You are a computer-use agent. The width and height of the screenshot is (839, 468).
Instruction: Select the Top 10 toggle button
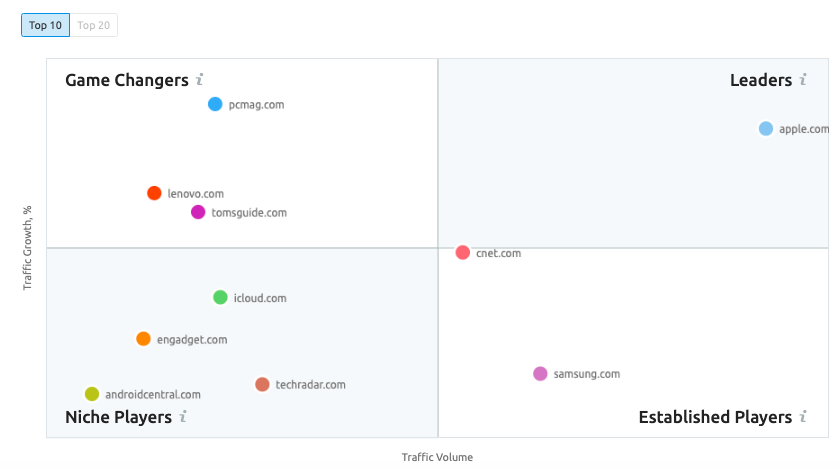45,25
